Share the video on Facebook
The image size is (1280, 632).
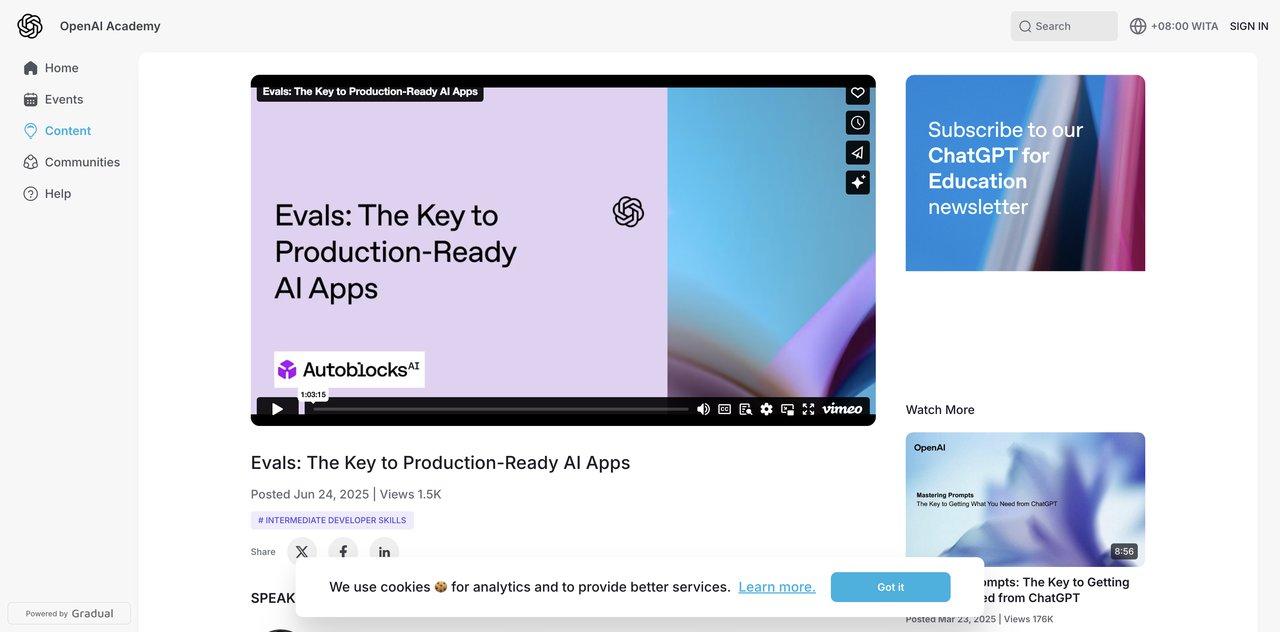(343, 551)
